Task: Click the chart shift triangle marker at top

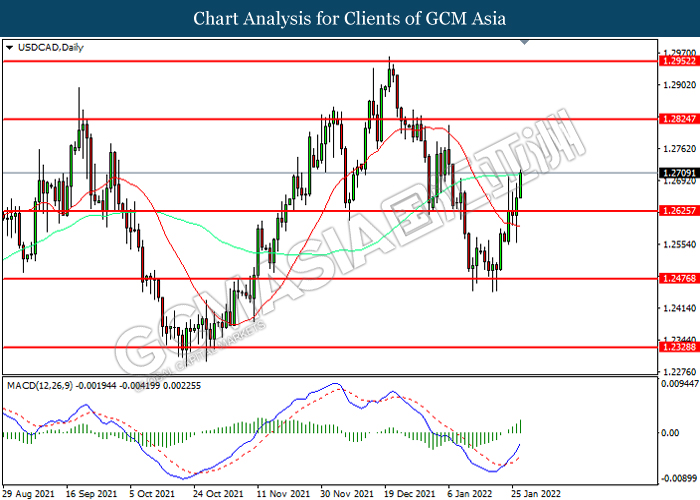Action: [525, 42]
